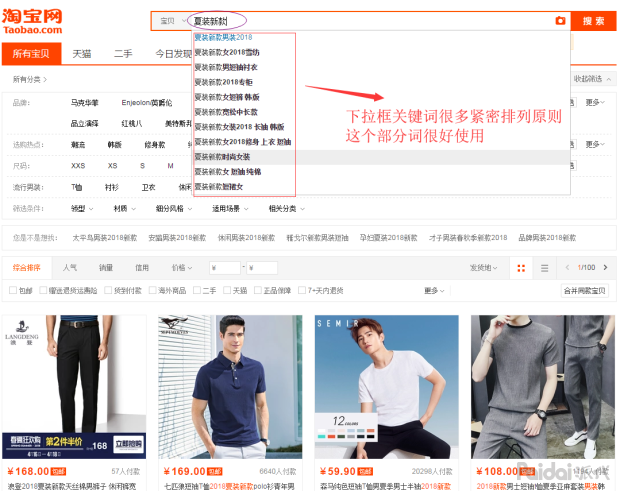620x491 pixels.
Task: Select brand Enjeolon/英爵伦
Action: (147, 103)
